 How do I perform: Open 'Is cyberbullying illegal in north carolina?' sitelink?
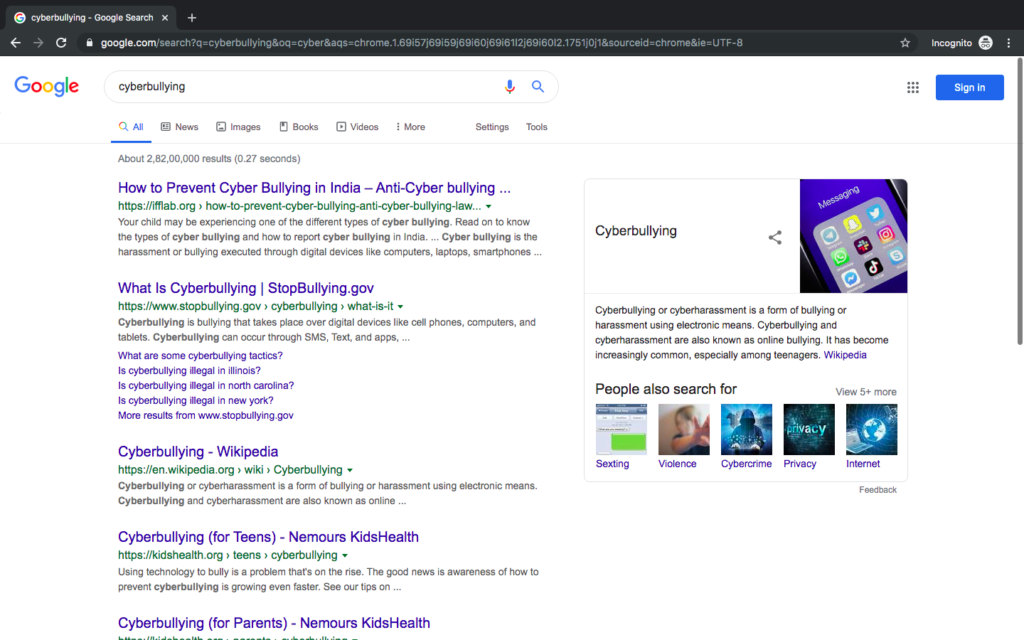[x=206, y=385]
